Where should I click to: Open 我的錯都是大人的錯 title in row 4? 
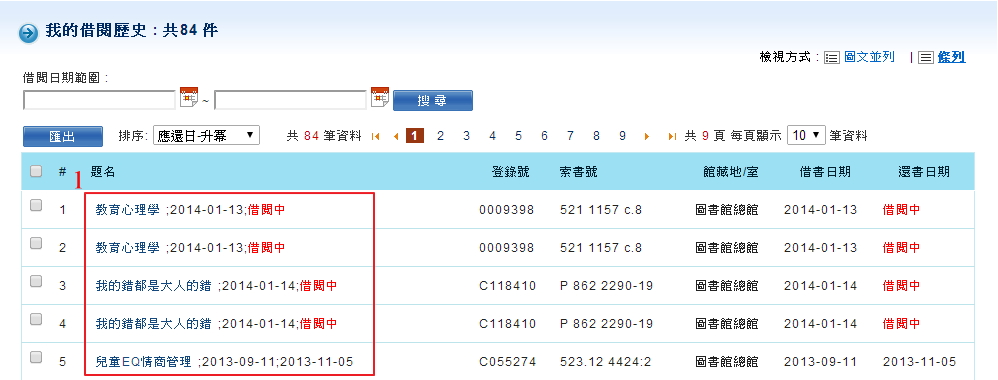coord(153,324)
